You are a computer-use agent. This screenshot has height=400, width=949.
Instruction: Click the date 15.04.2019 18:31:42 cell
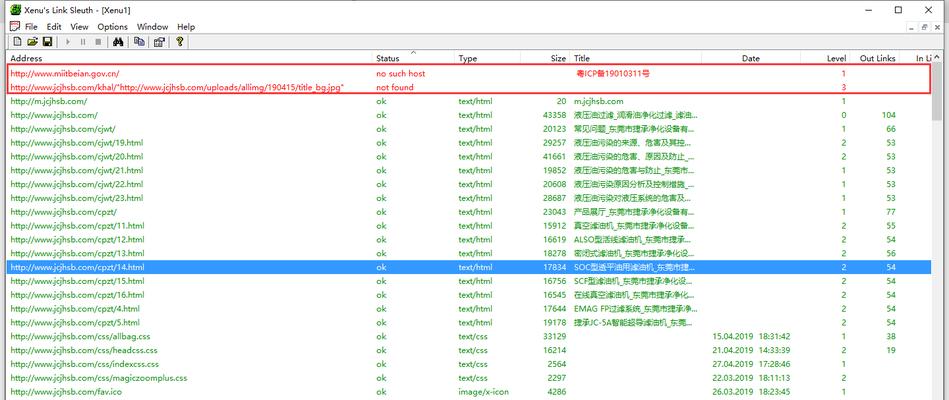coord(751,336)
